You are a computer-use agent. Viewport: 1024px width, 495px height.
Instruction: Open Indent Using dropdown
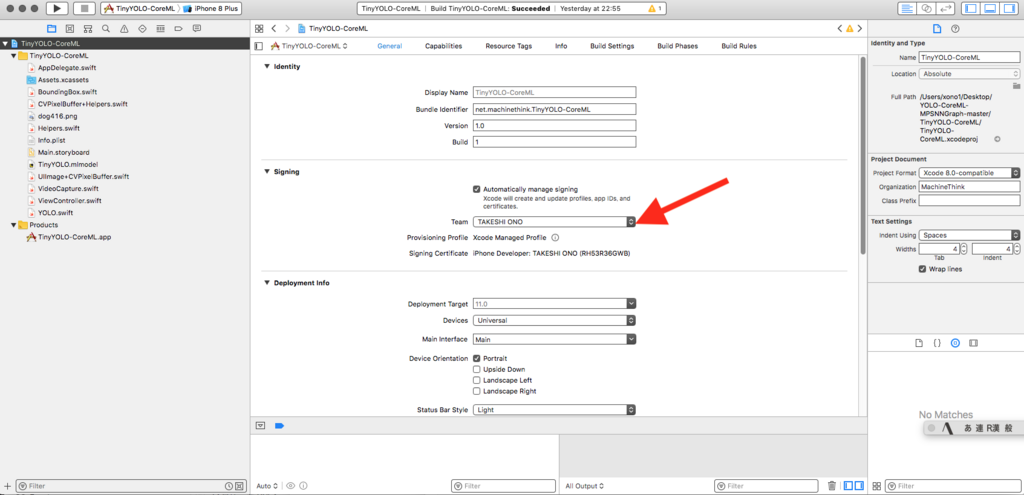click(969, 235)
